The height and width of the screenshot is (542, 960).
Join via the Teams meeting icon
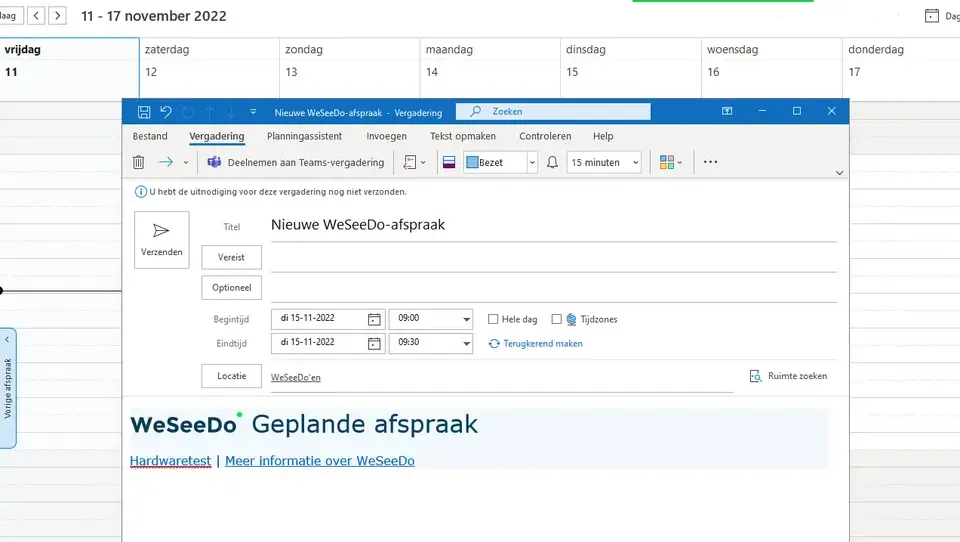pyautogui.click(x=214, y=162)
